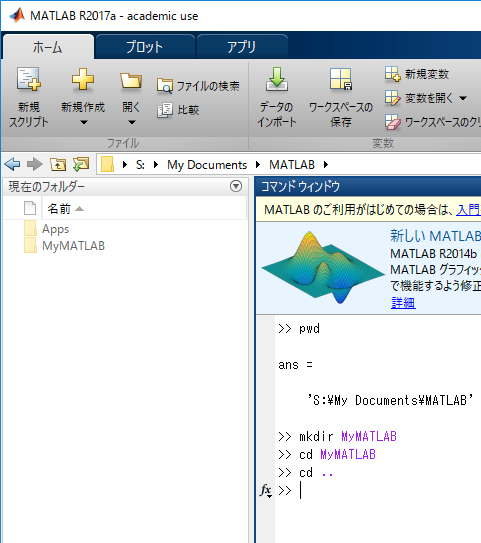
Task: Open a file using 開く folder icon
Action: click(x=131, y=81)
